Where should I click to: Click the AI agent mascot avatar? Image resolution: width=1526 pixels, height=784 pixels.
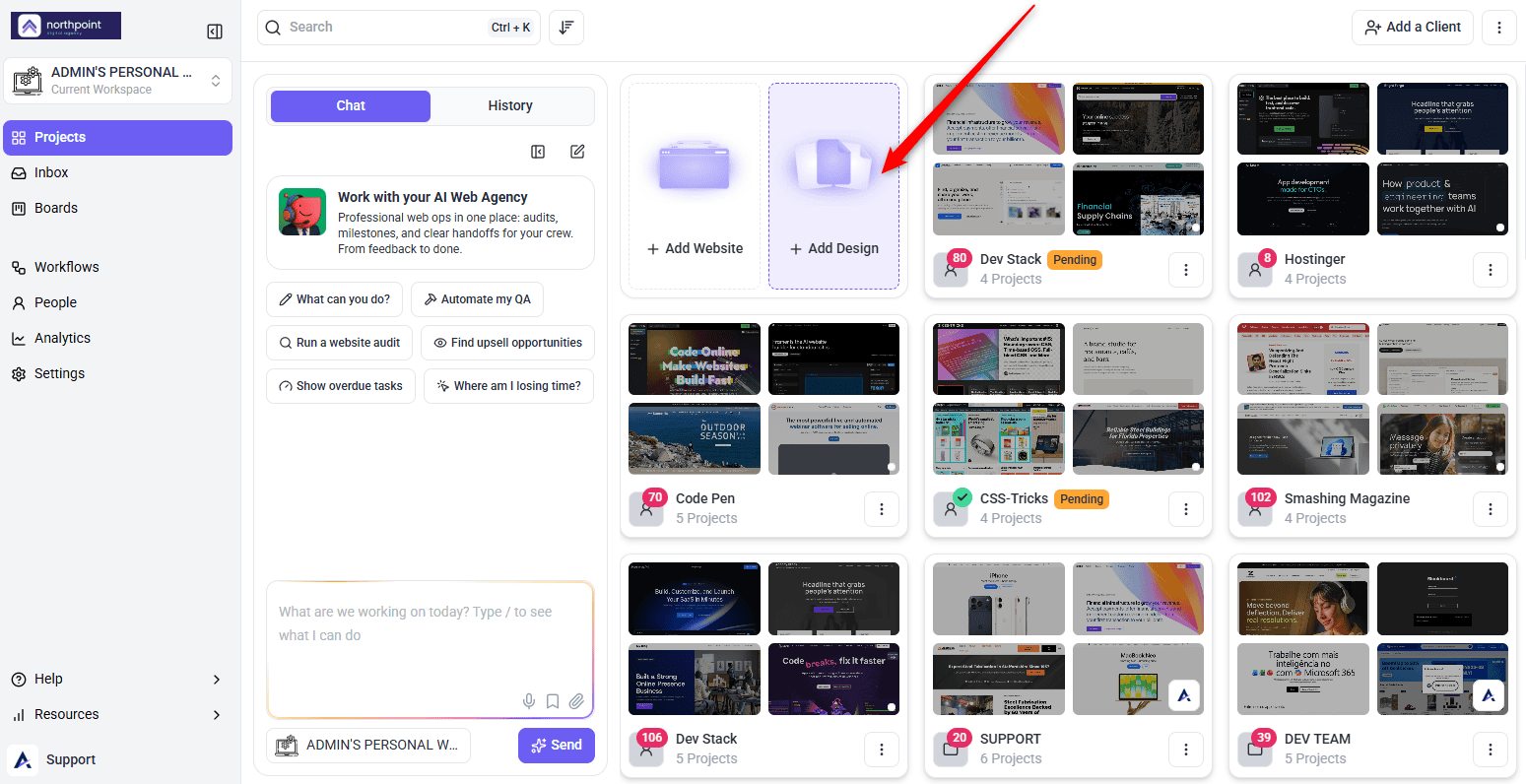tap(302, 212)
